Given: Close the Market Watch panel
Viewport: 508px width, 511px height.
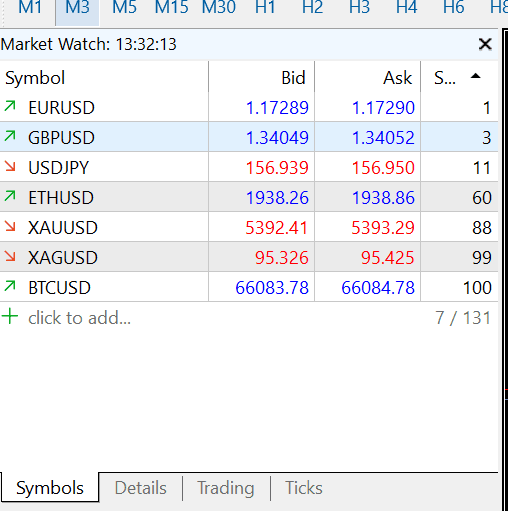Looking at the screenshot, I should pyautogui.click(x=485, y=44).
